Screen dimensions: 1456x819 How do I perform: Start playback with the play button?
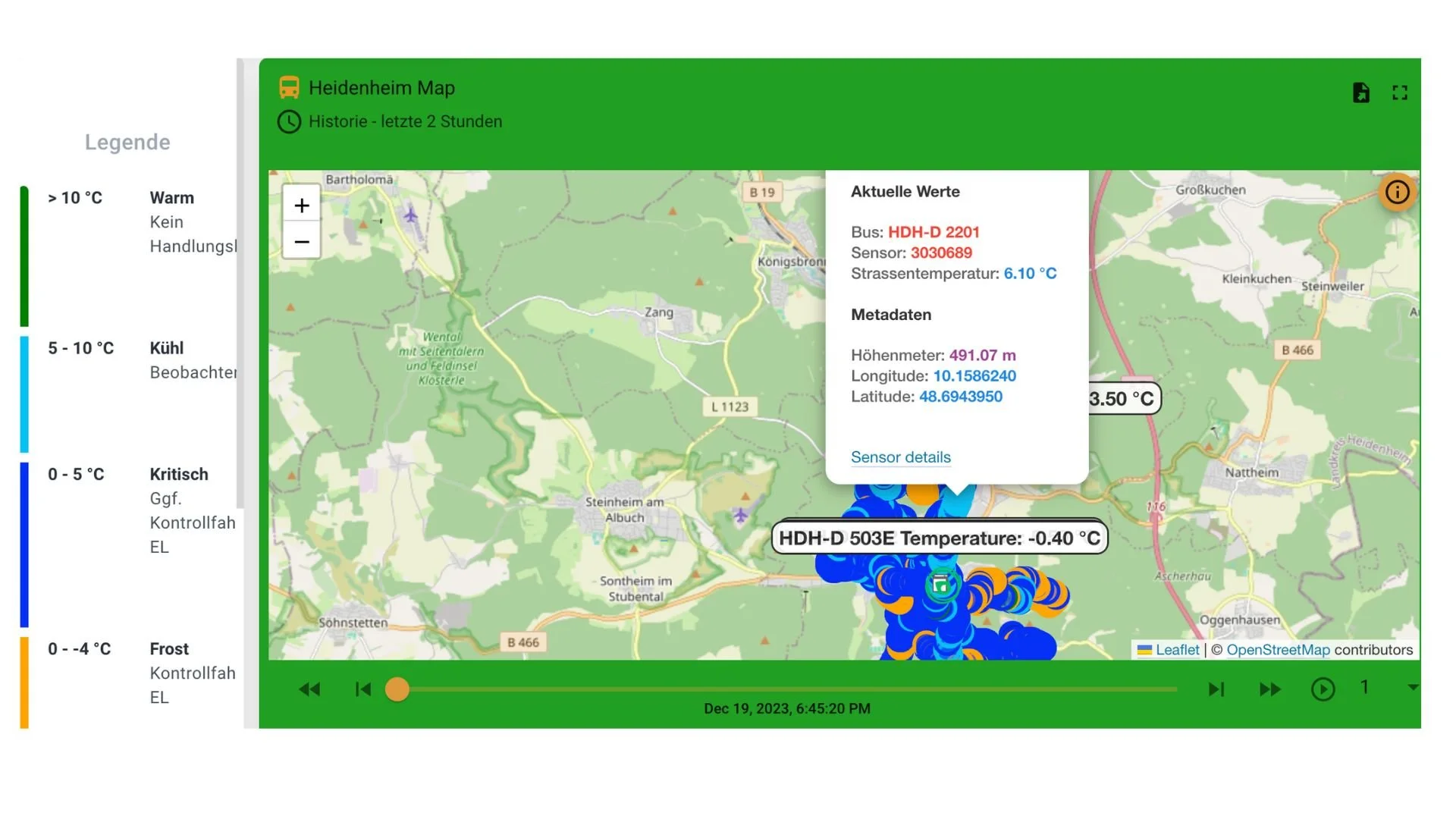tap(1323, 689)
